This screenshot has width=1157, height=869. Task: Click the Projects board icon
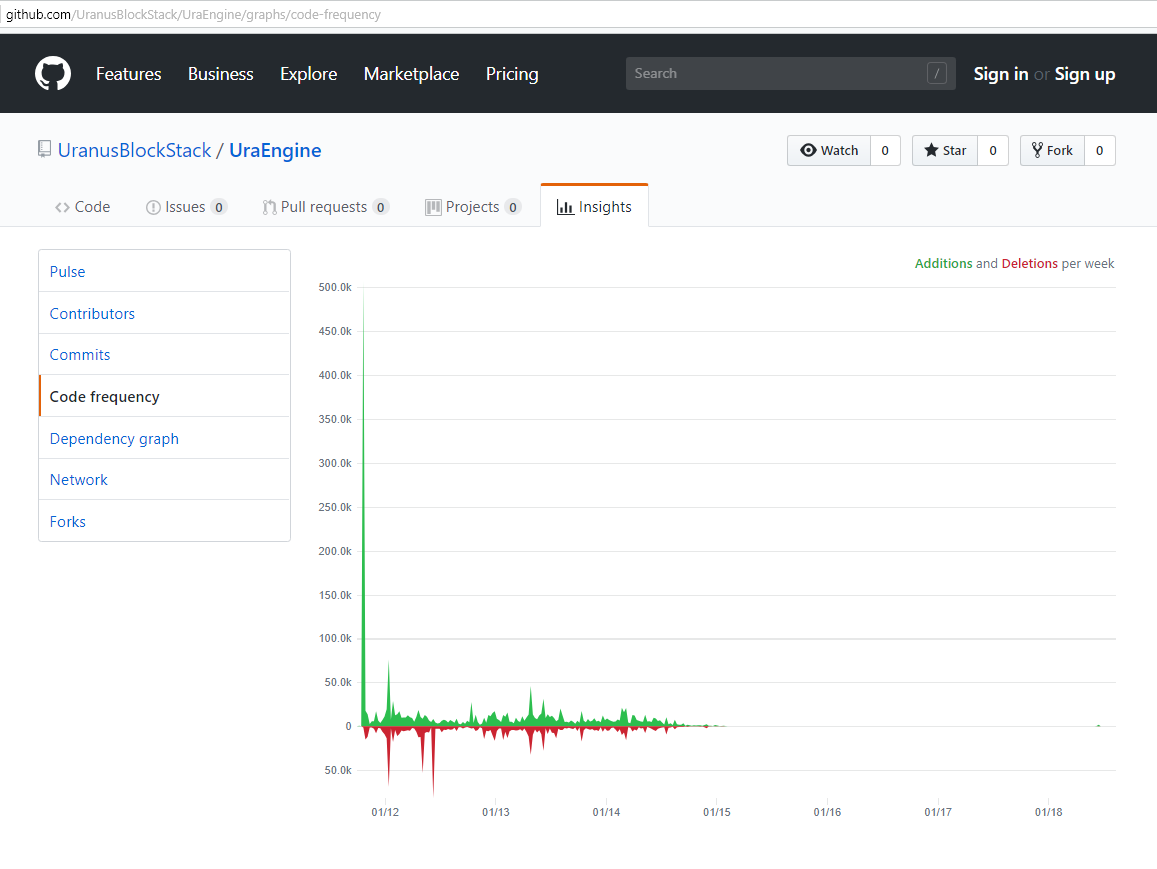point(433,207)
